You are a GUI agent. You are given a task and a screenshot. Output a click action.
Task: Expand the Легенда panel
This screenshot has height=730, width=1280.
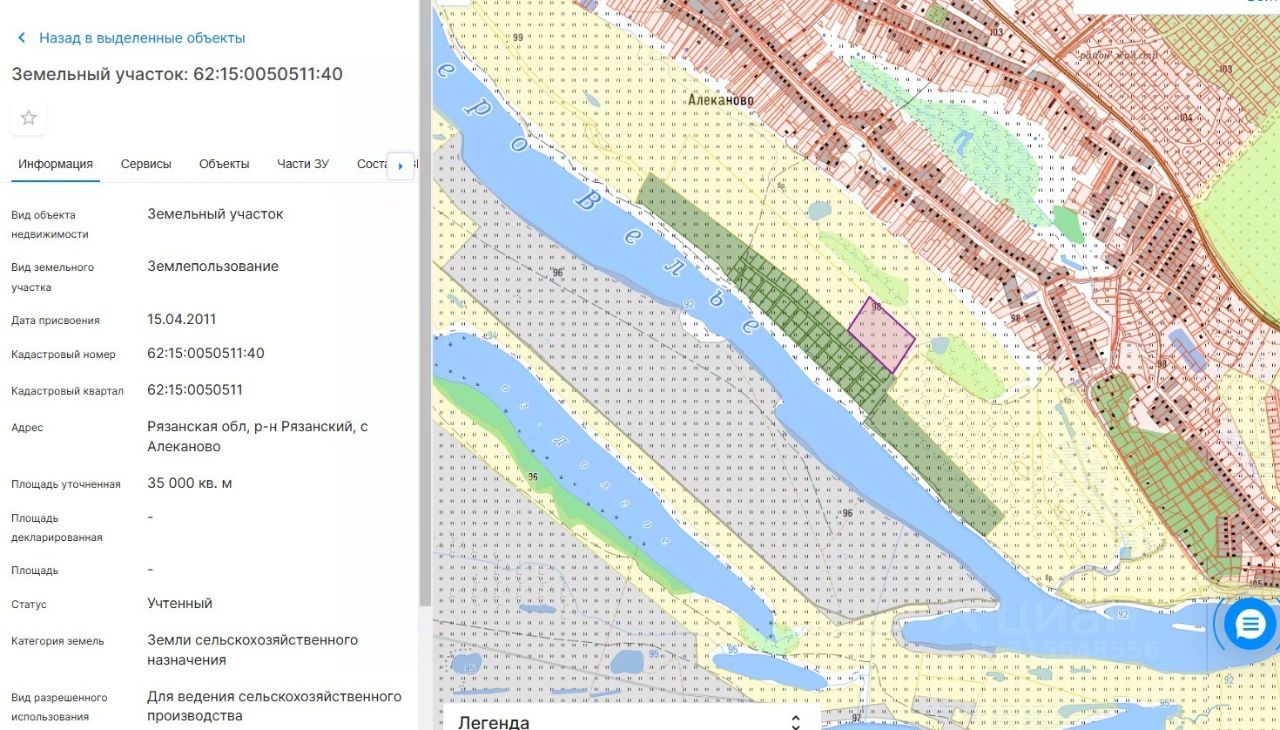pyautogui.click(x=631, y=720)
